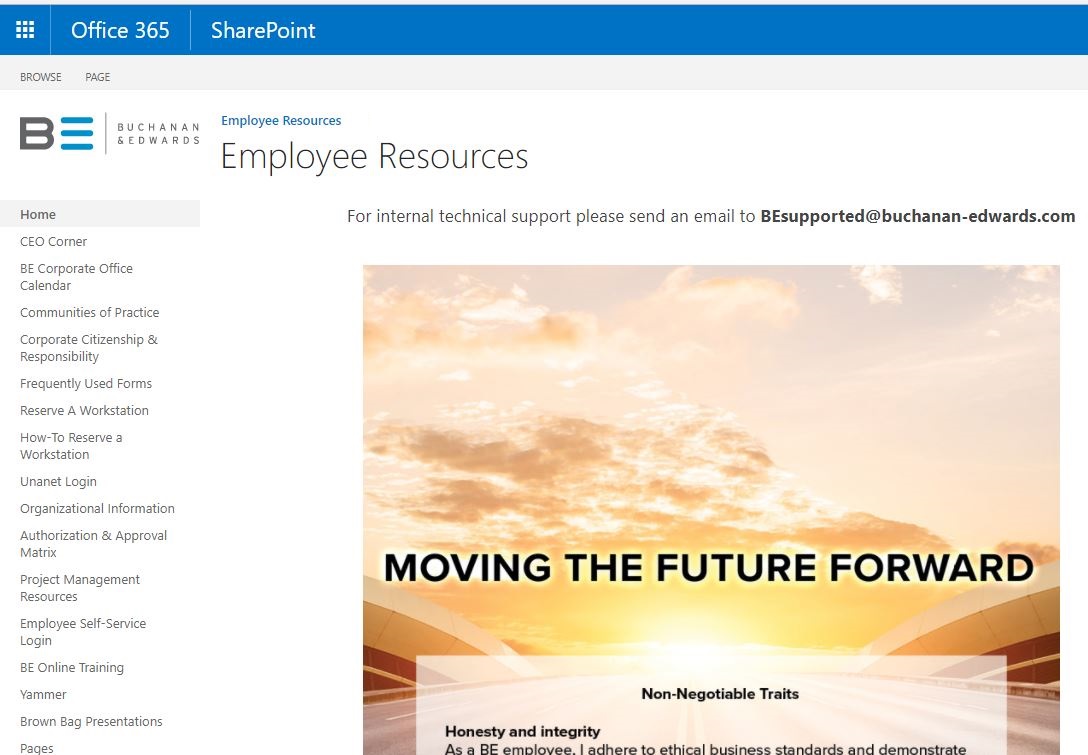Open the CEO Corner page
The width and height of the screenshot is (1088, 755).
pyautogui.click(x=53, y=241)
